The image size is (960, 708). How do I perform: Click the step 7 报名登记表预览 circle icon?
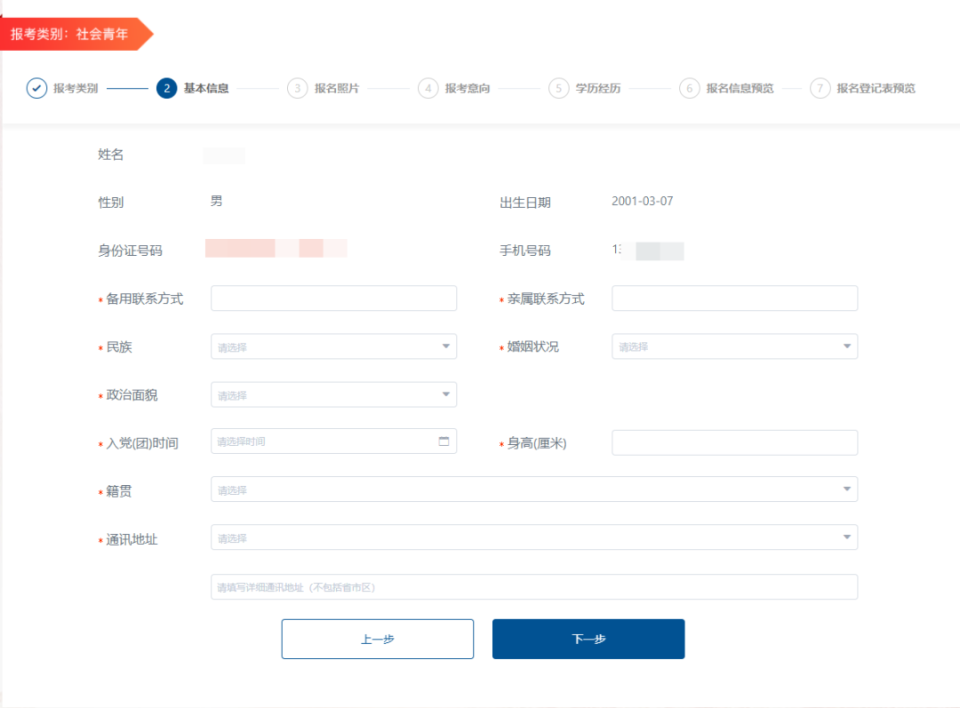[819, 87]
